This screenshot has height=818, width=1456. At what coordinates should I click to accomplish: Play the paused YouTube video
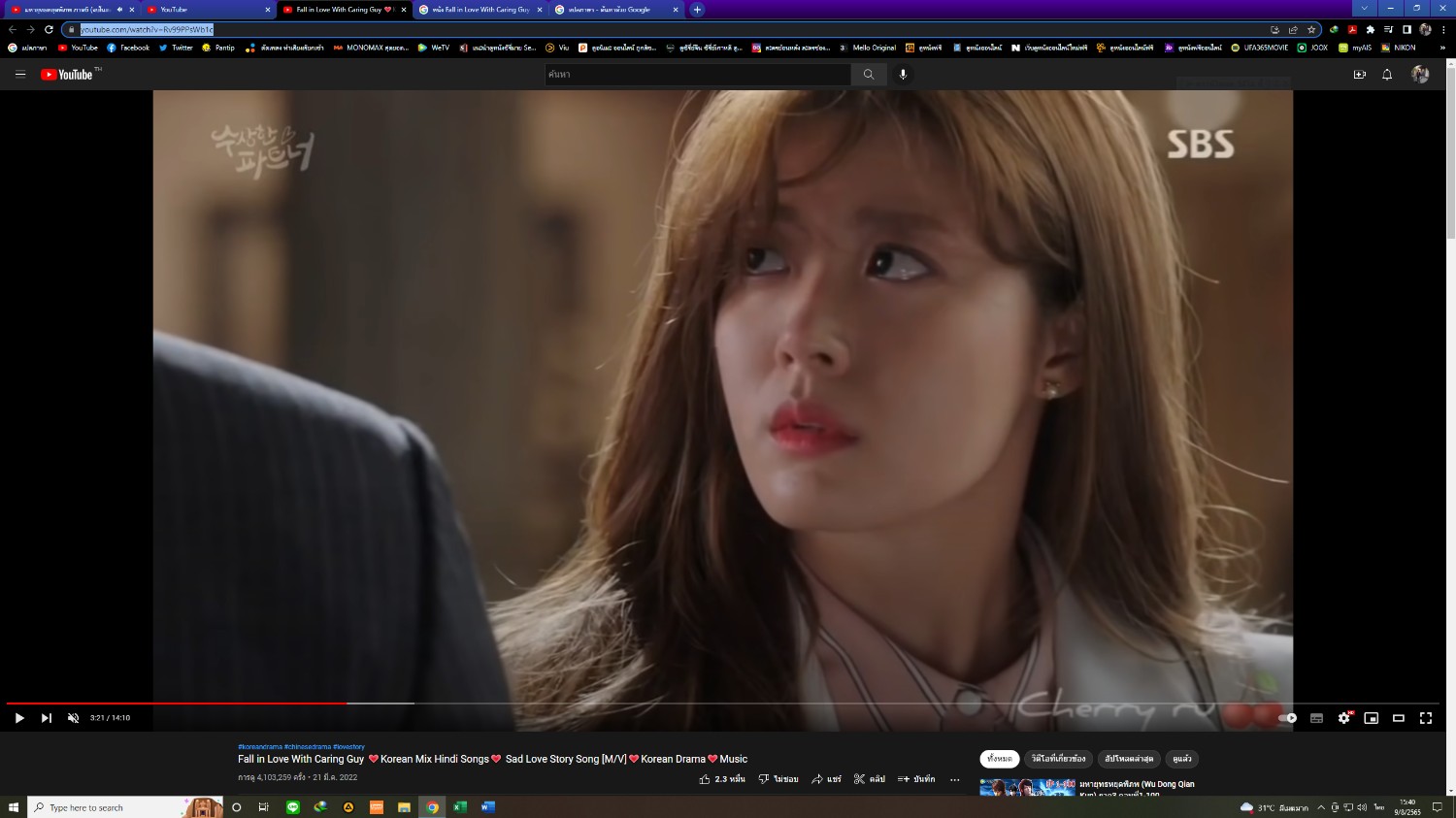[19, 718]
